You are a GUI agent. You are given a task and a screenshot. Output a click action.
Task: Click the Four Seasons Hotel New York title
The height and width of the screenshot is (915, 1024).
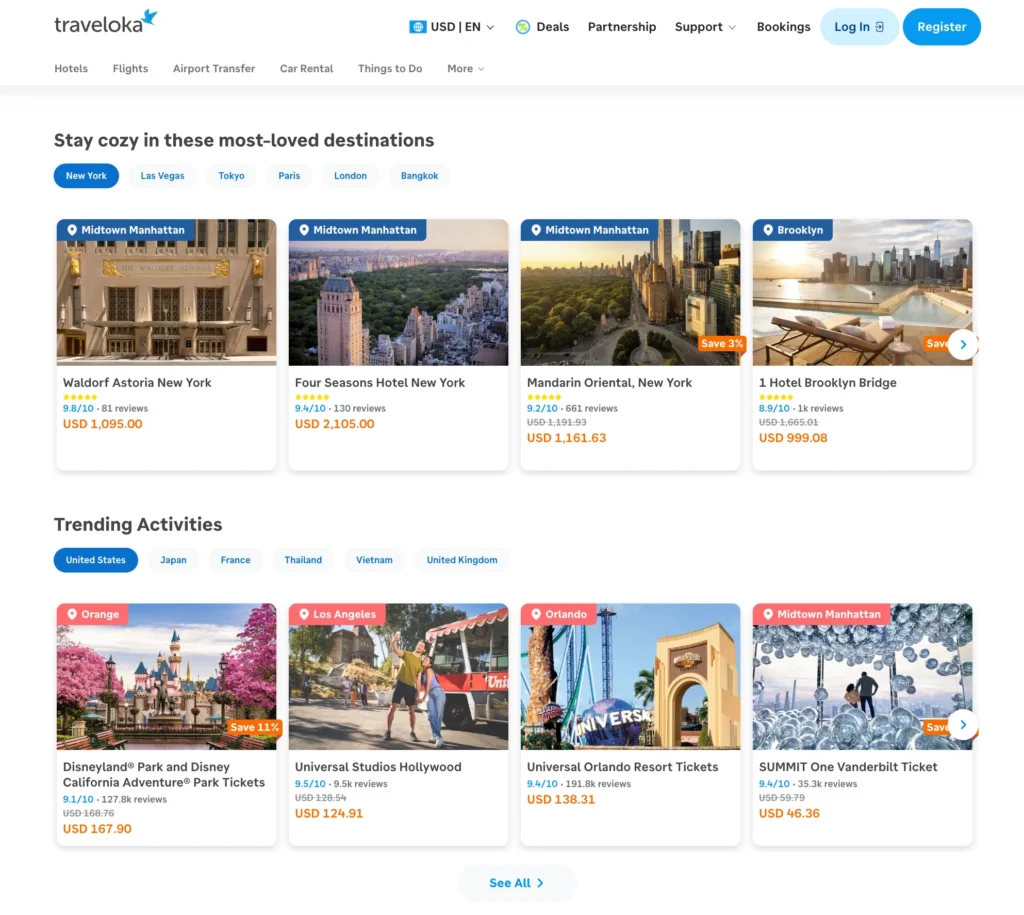[x=379, y=383]
